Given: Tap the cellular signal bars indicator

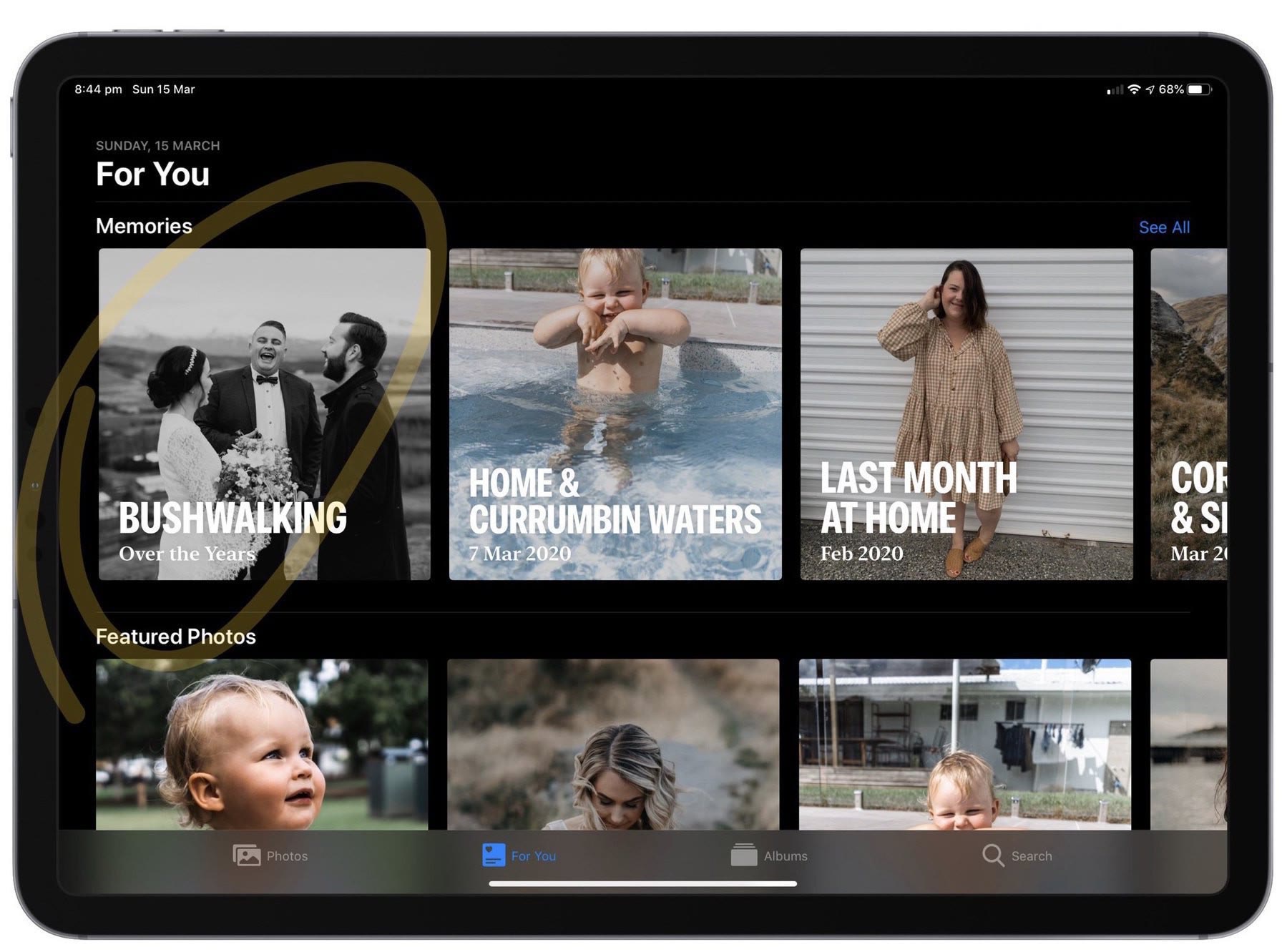Looking at the screenshot, I should tap(1115, 90).
